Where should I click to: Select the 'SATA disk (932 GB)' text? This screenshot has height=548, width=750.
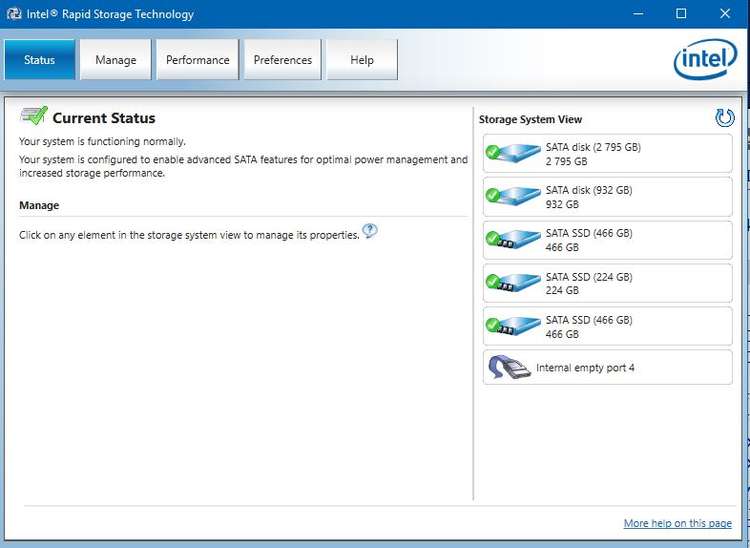click(x=589, y=190)
